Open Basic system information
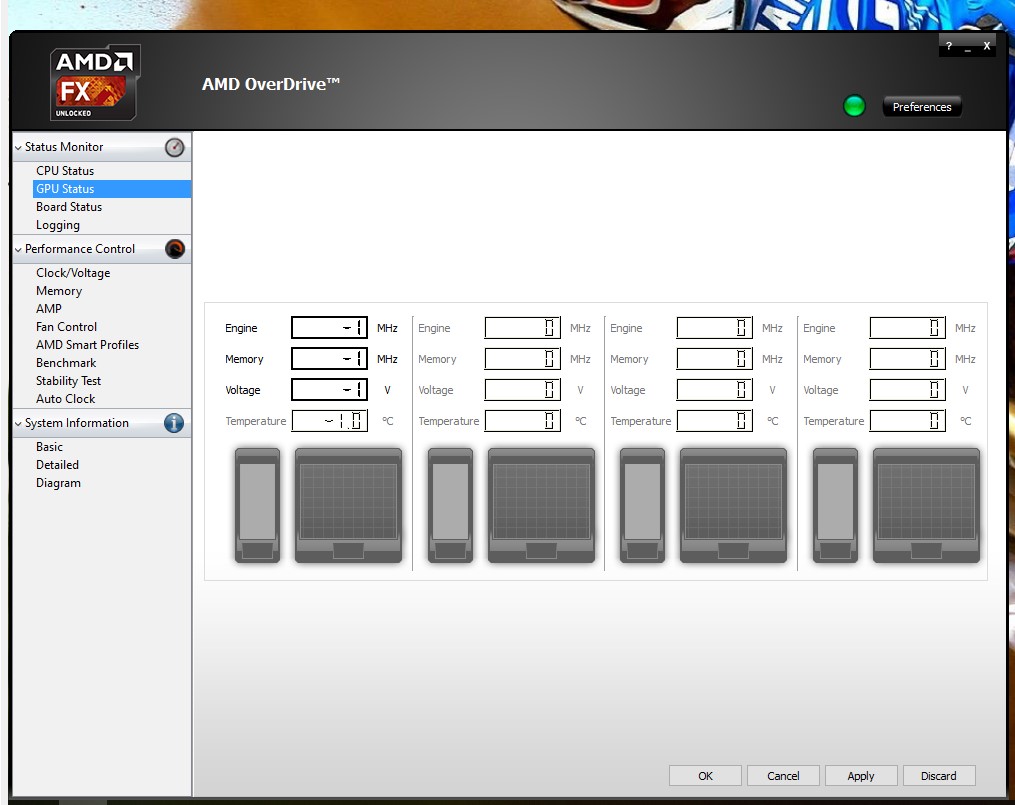1015x805 pixels. [49, 447]
